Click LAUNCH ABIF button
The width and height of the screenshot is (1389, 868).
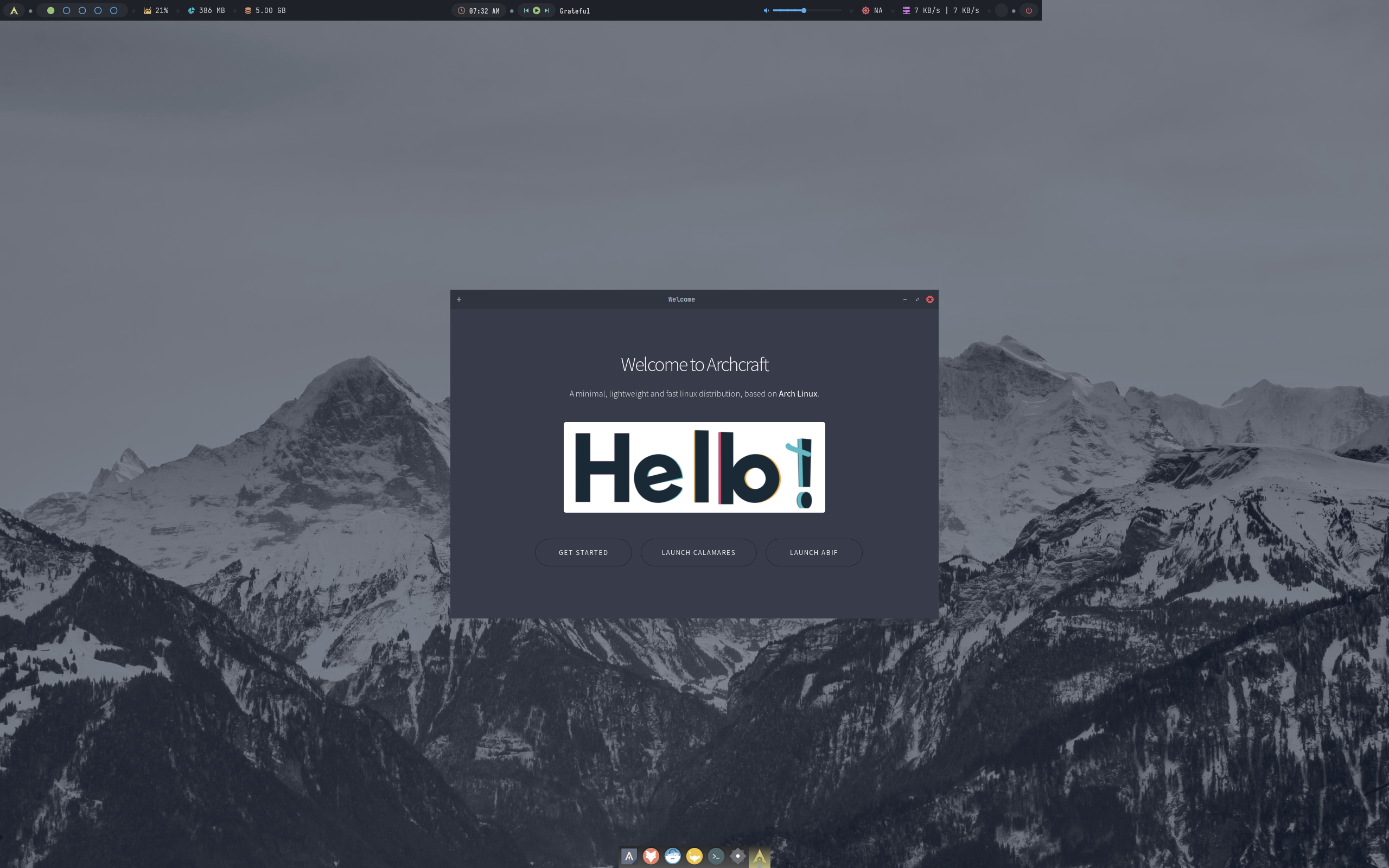814,552
